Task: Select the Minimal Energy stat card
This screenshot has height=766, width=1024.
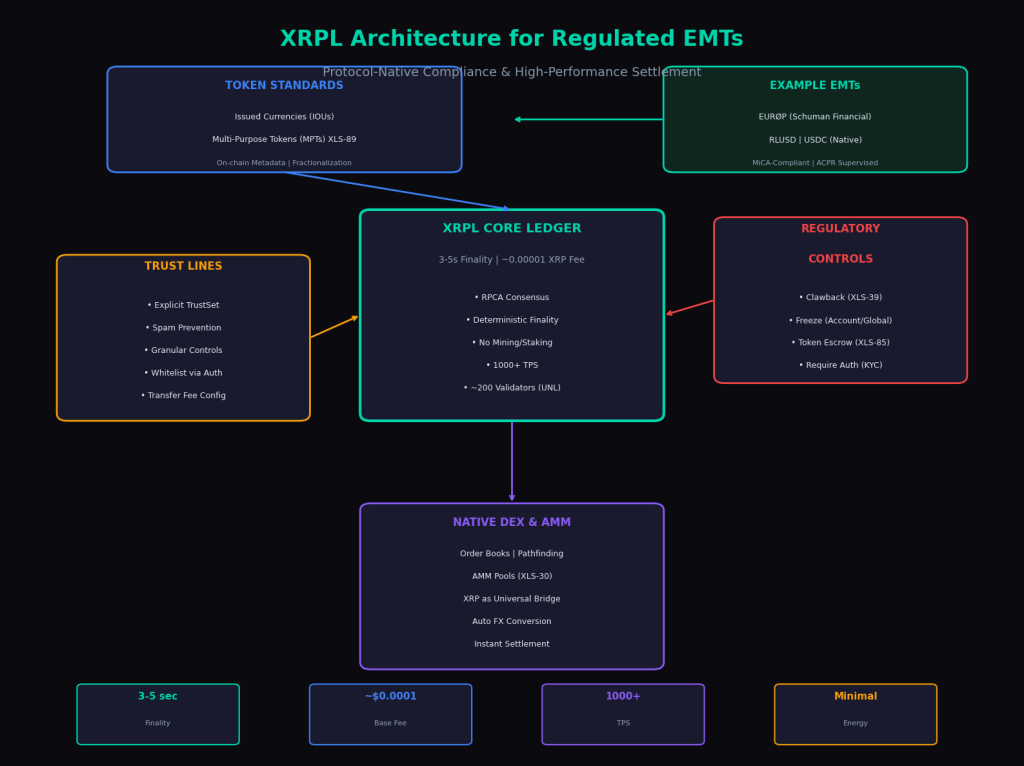Action: click(x=855, y=714)
